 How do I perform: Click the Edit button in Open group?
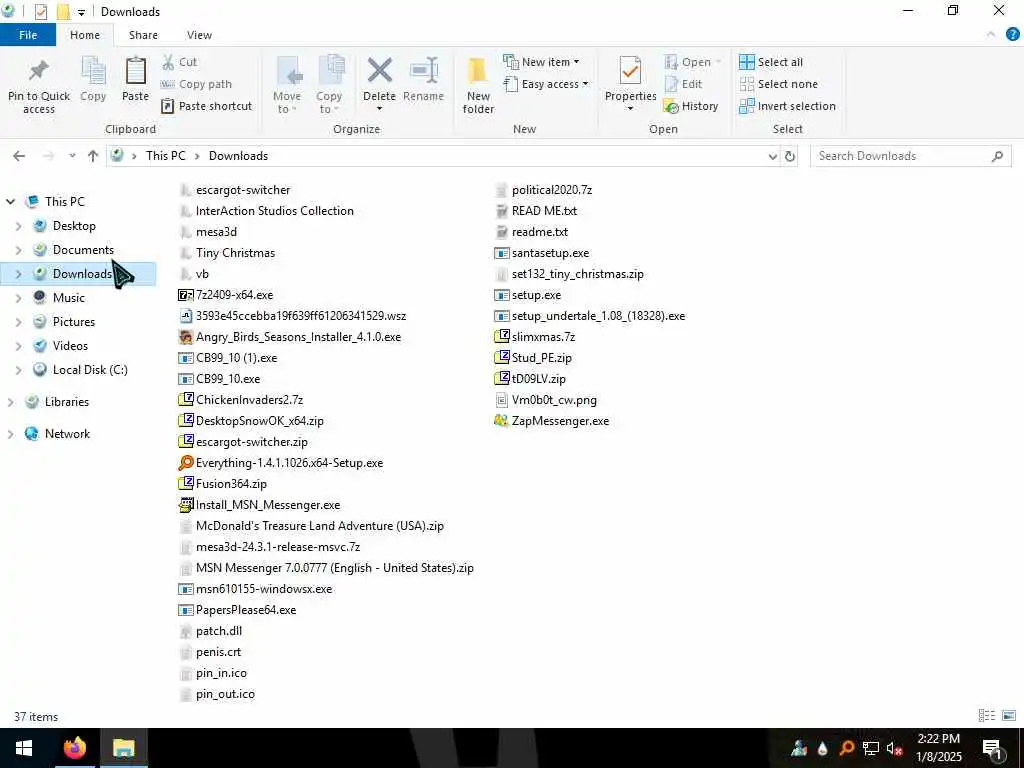(683, 84)
